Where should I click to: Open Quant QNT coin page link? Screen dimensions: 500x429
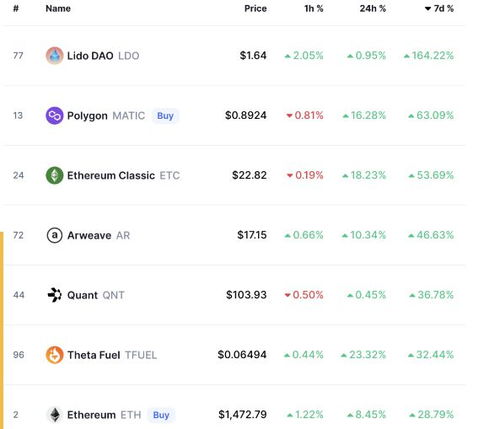click(96, 295)
